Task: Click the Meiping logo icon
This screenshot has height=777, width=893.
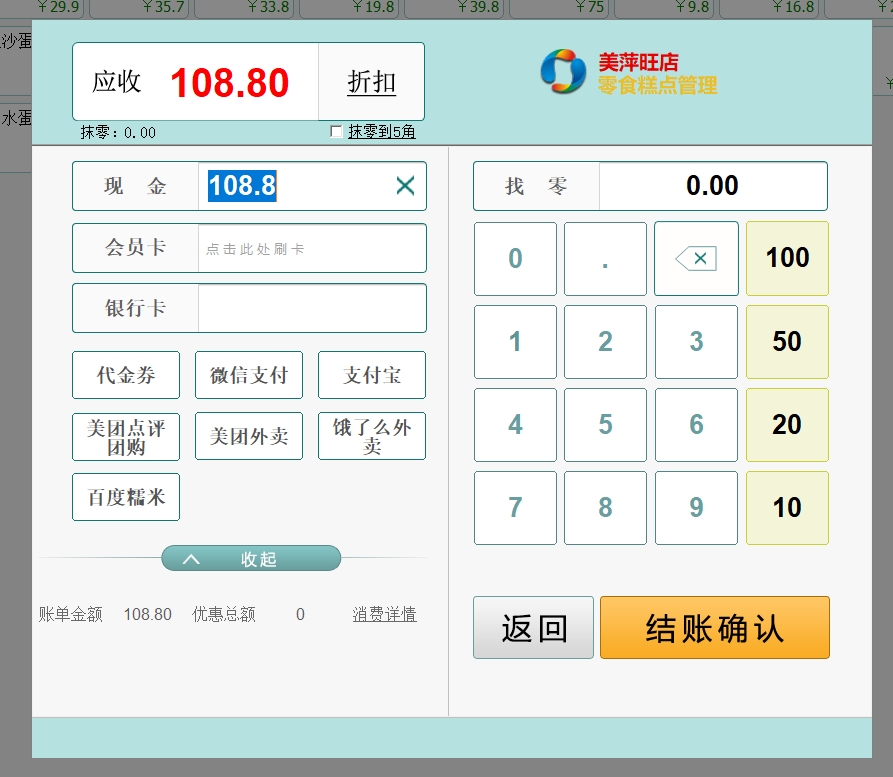Action: click(x=562, y=72)
